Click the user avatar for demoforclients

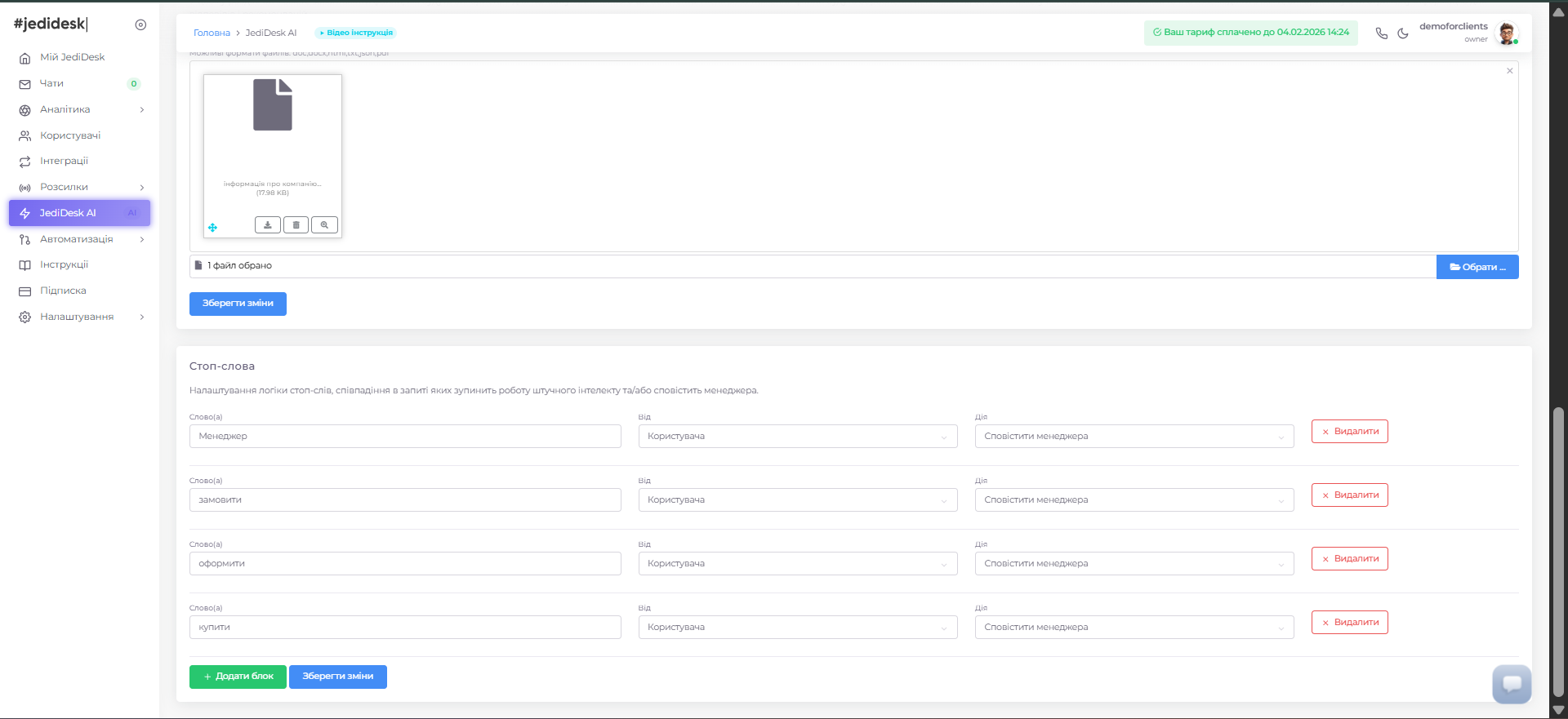[1506, 33]
